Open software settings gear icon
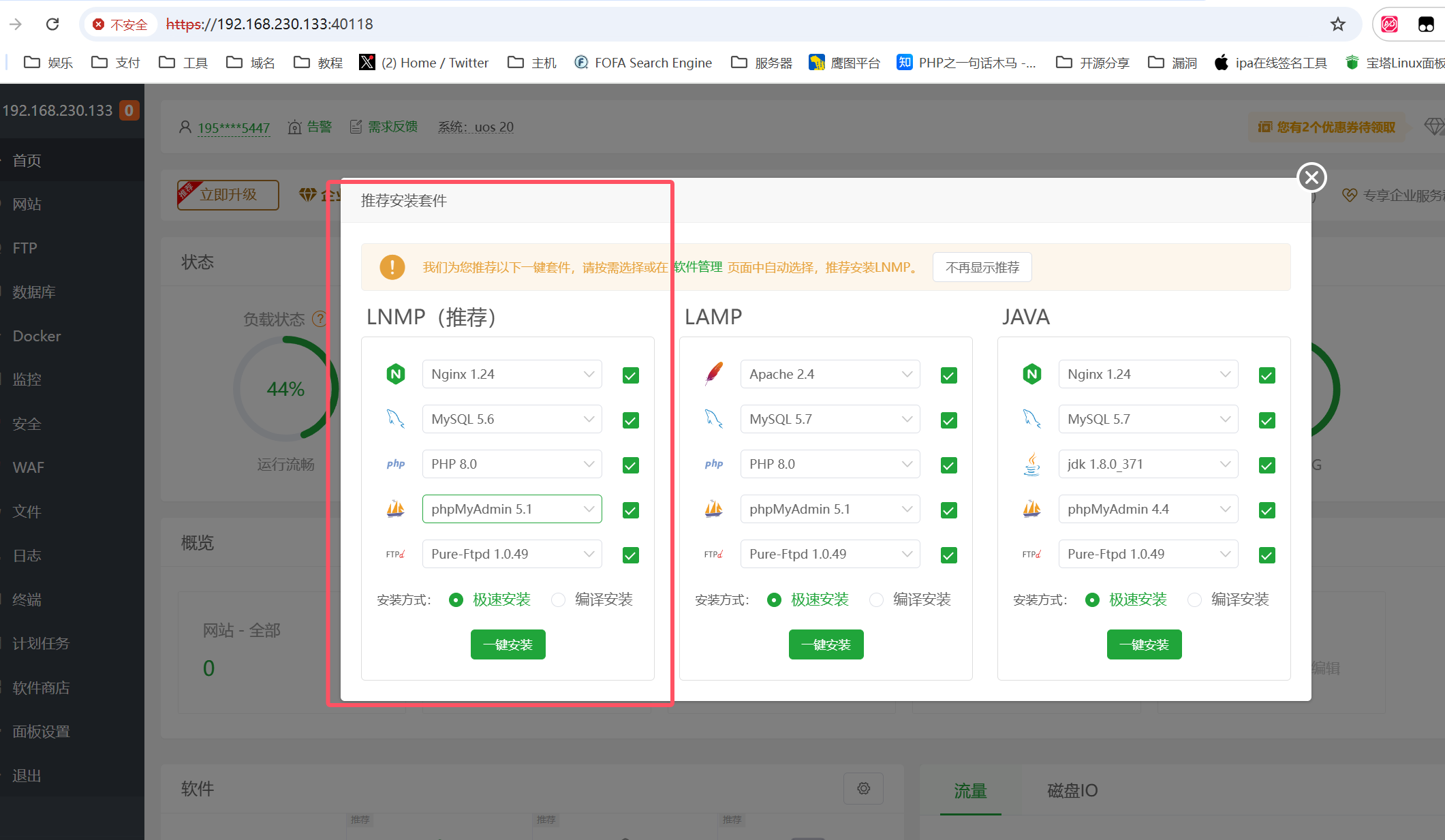The height and width of the screenshot is (840, 1445). coord(863,788)
